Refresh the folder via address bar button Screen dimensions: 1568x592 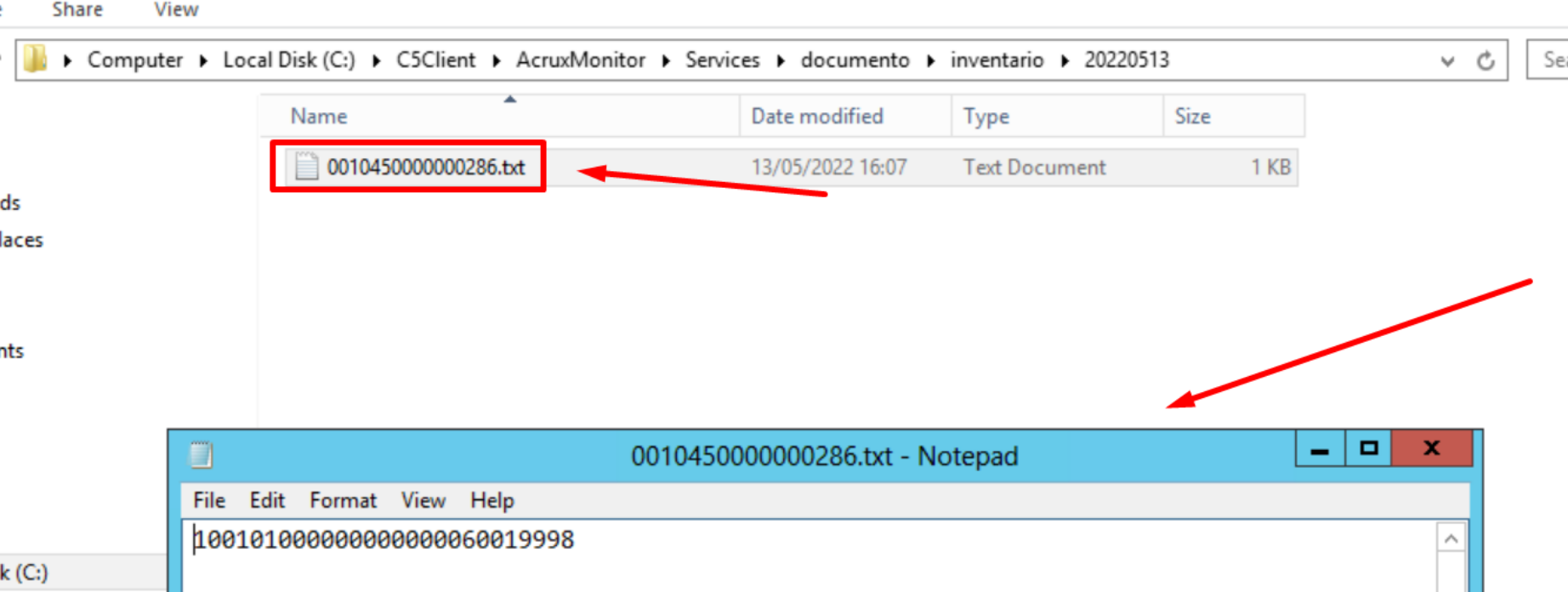tap(1486, 60)
